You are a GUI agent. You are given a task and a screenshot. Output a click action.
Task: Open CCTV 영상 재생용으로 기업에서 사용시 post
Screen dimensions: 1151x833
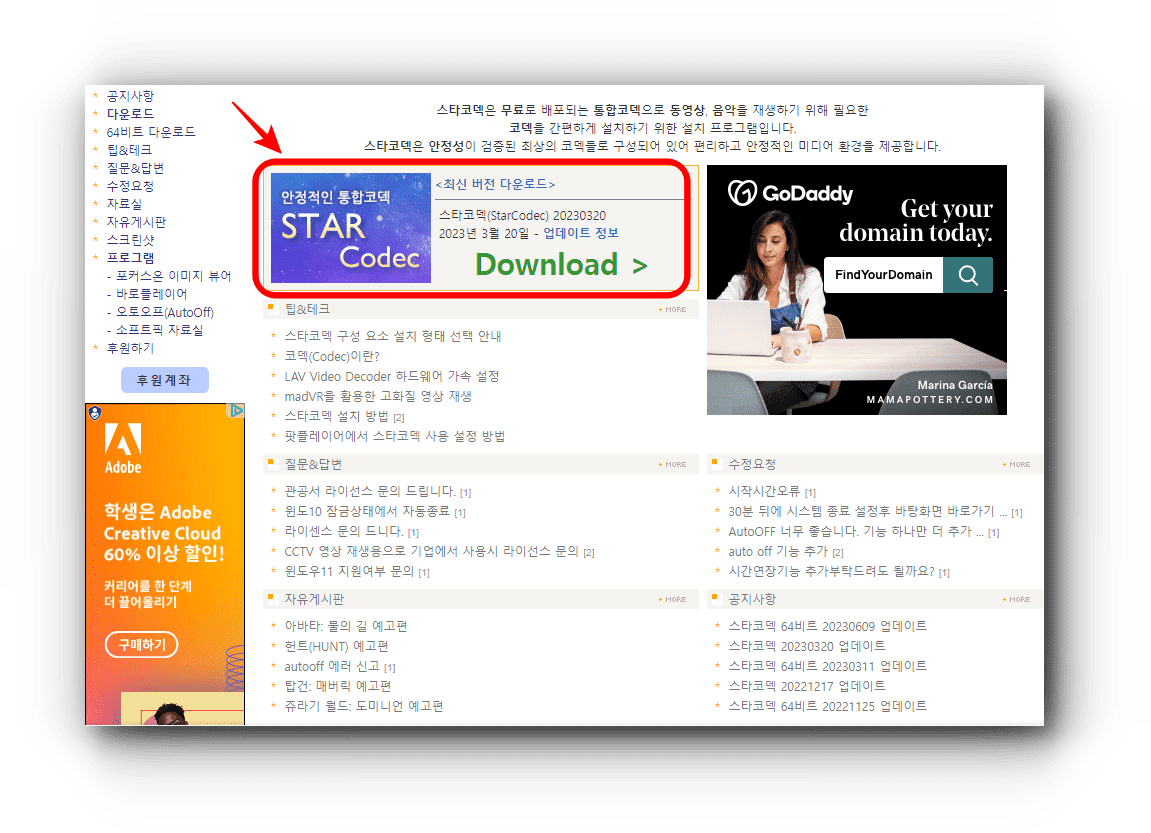tap(432, 551)
